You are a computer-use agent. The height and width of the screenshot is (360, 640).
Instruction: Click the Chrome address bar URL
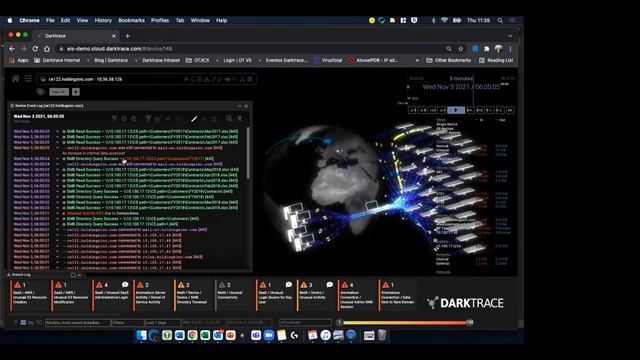click(x=120, y=49)
